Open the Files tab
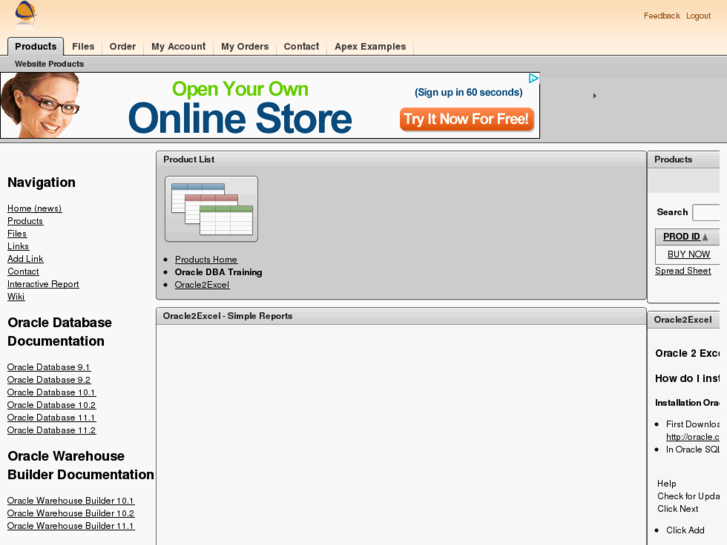Image resolution: width=727 pixels, height=545 pixels. 83,46
